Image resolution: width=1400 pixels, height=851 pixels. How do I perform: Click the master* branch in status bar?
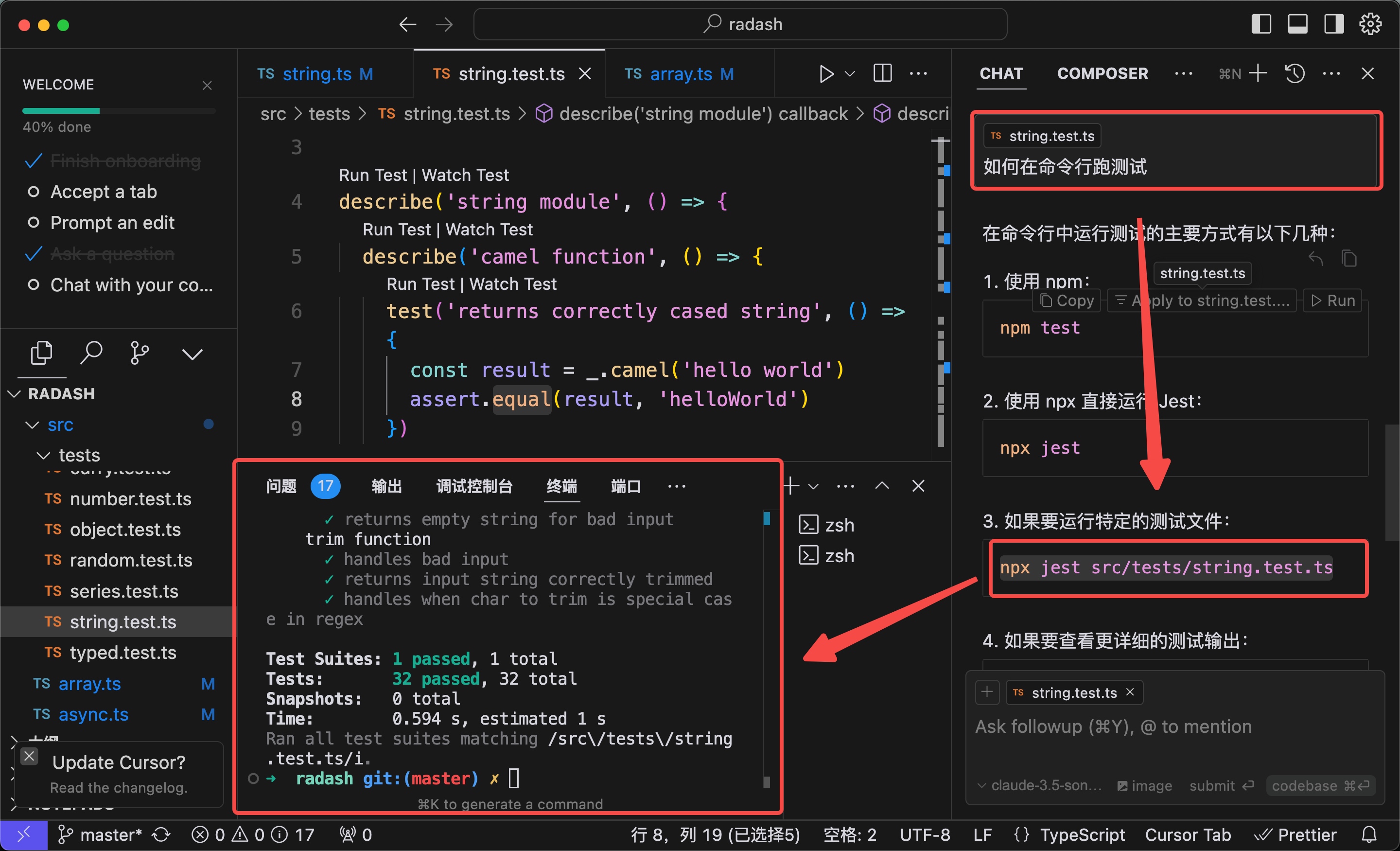(100, 834)
